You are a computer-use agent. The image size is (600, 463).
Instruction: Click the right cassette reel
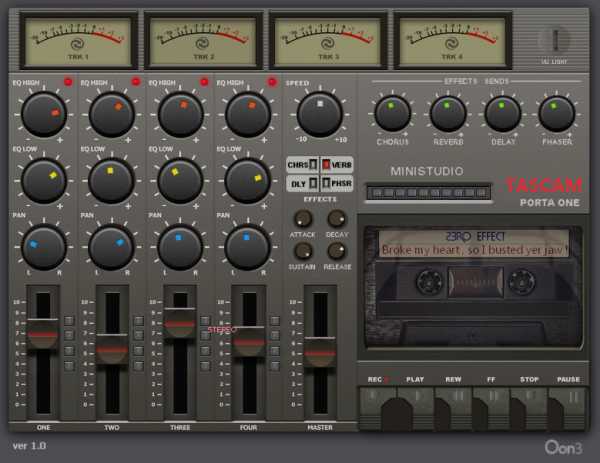[521, 282]
